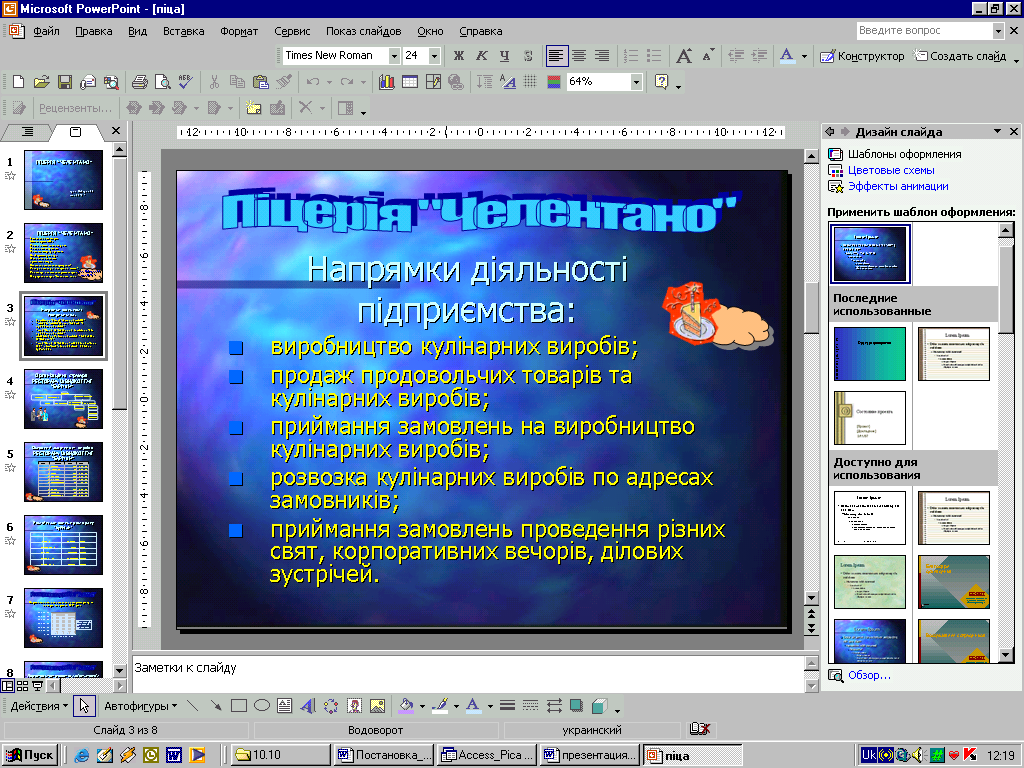Screen dimensions: 1024x768
Task: Open the font size dropdown
Action: coord(434,56)
